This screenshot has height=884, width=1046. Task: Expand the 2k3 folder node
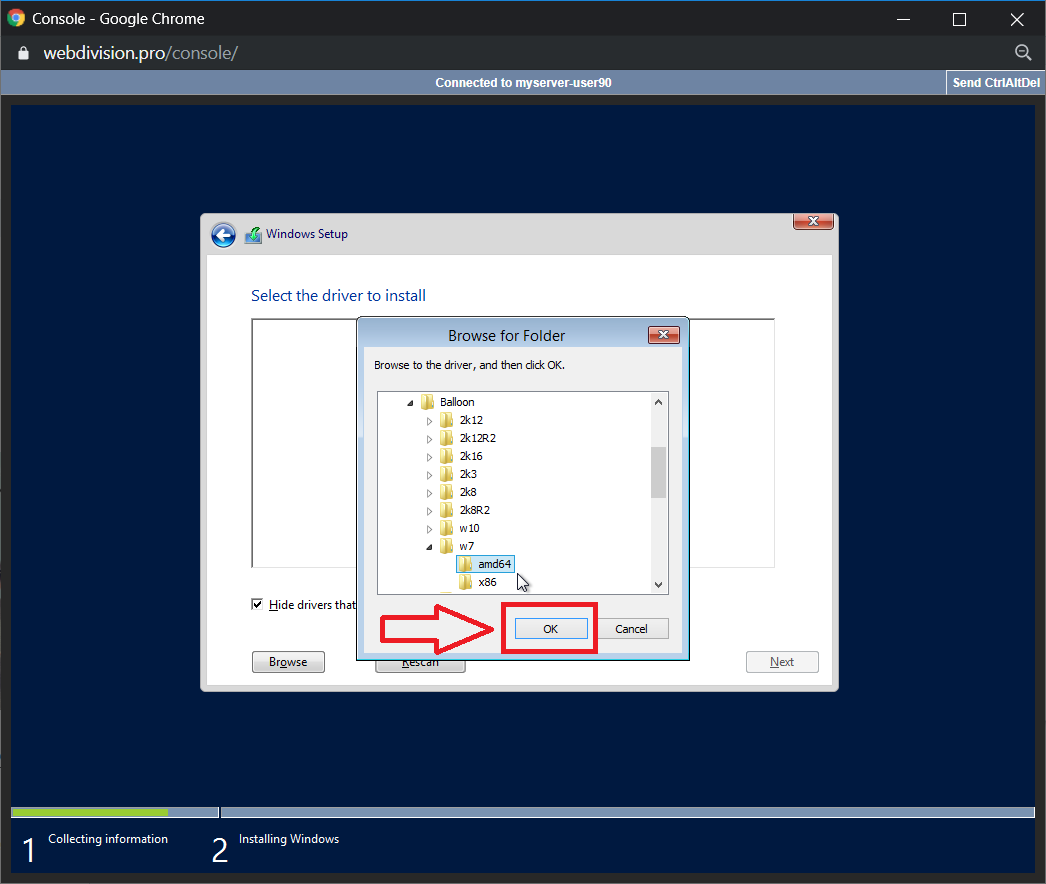(429, 474)
